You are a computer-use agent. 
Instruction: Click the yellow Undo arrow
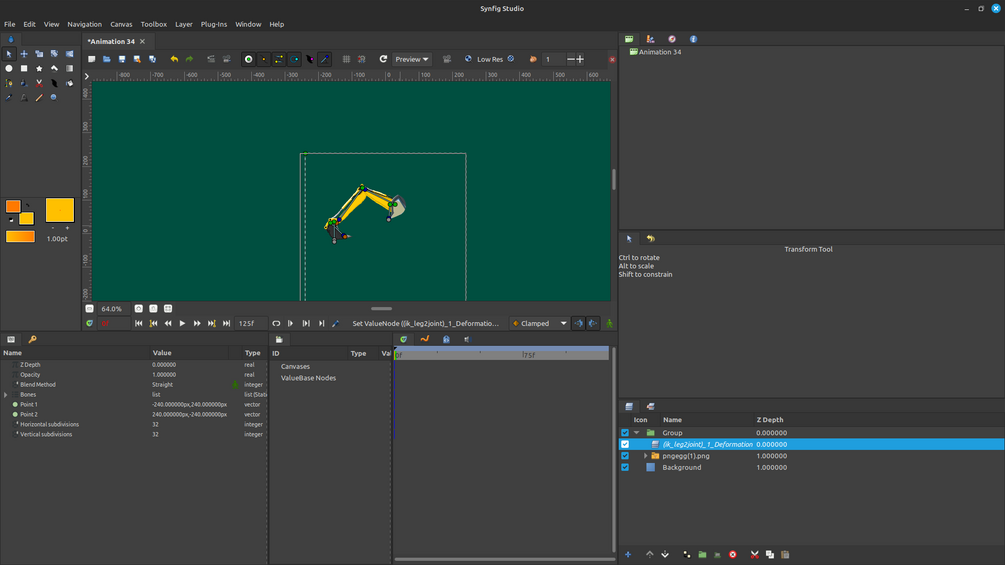174,59
